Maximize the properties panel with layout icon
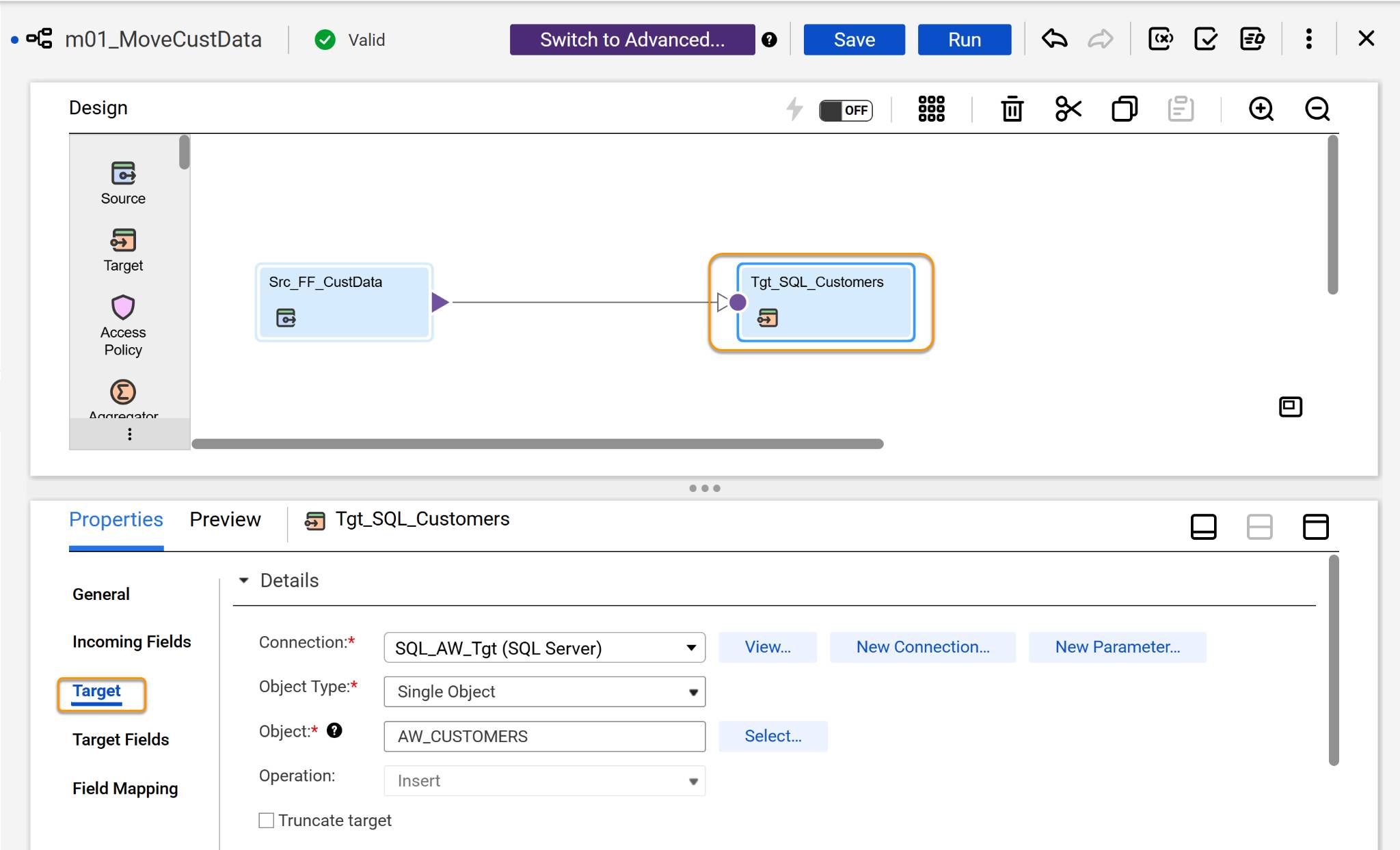 1315,527
